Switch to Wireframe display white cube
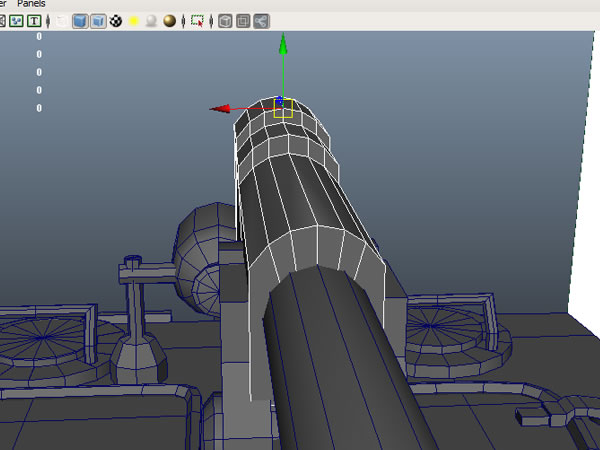Image resolution: width=600 pixels, height=450 pixels. click(x=62, y=21)
